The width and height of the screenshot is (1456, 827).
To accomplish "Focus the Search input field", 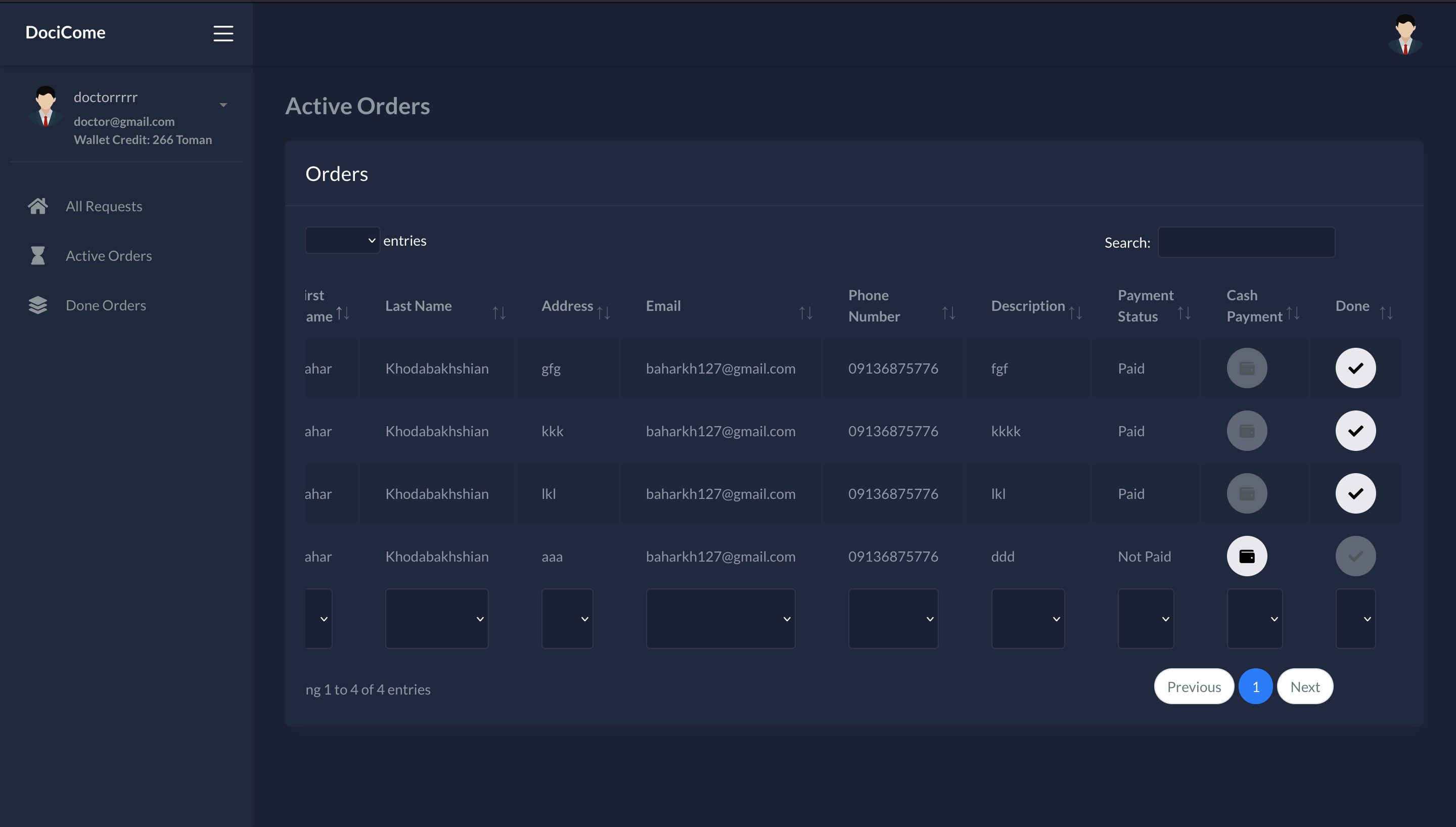I will click(x=1246, y=243).
